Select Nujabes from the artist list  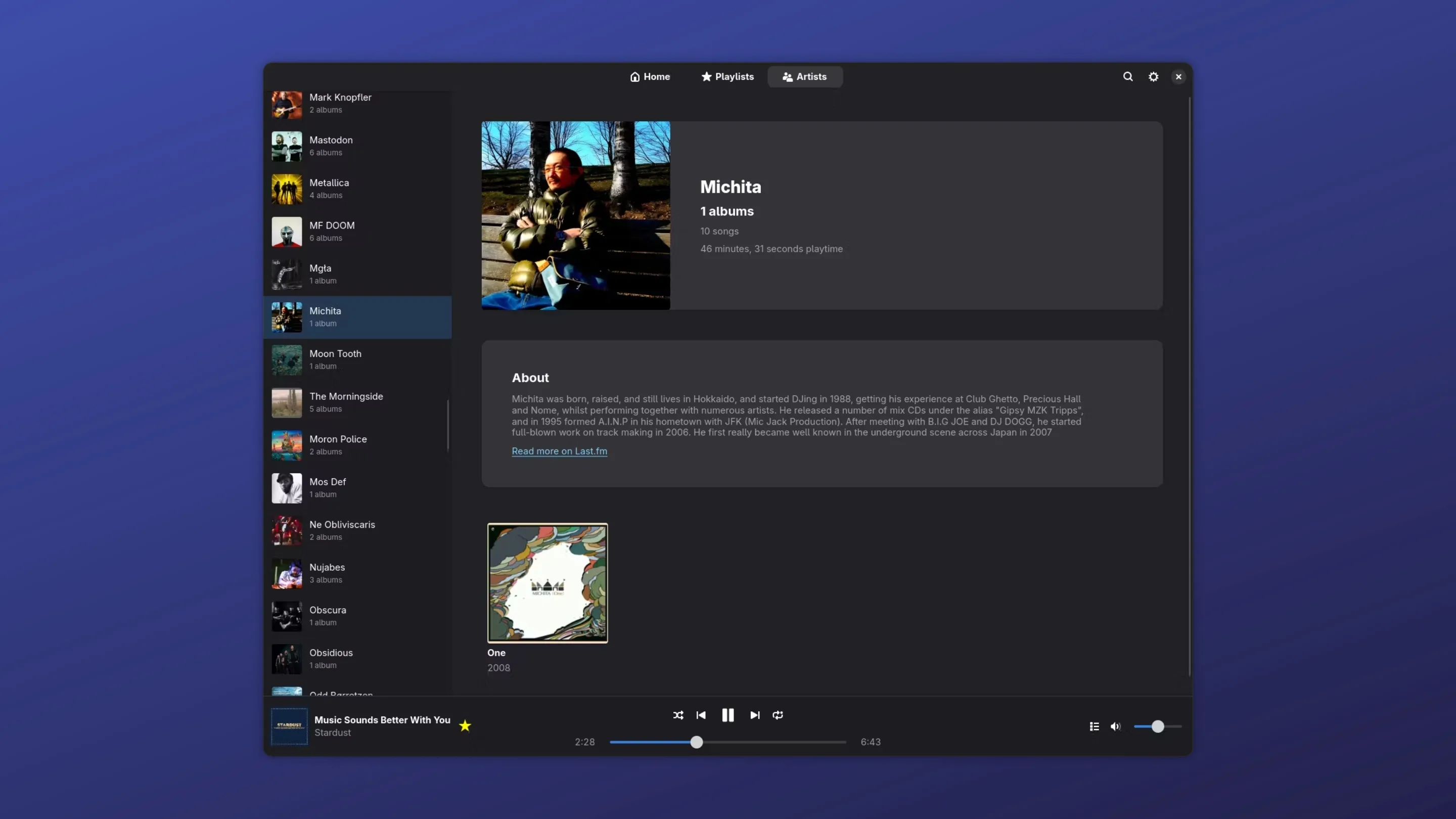[358, 573]
